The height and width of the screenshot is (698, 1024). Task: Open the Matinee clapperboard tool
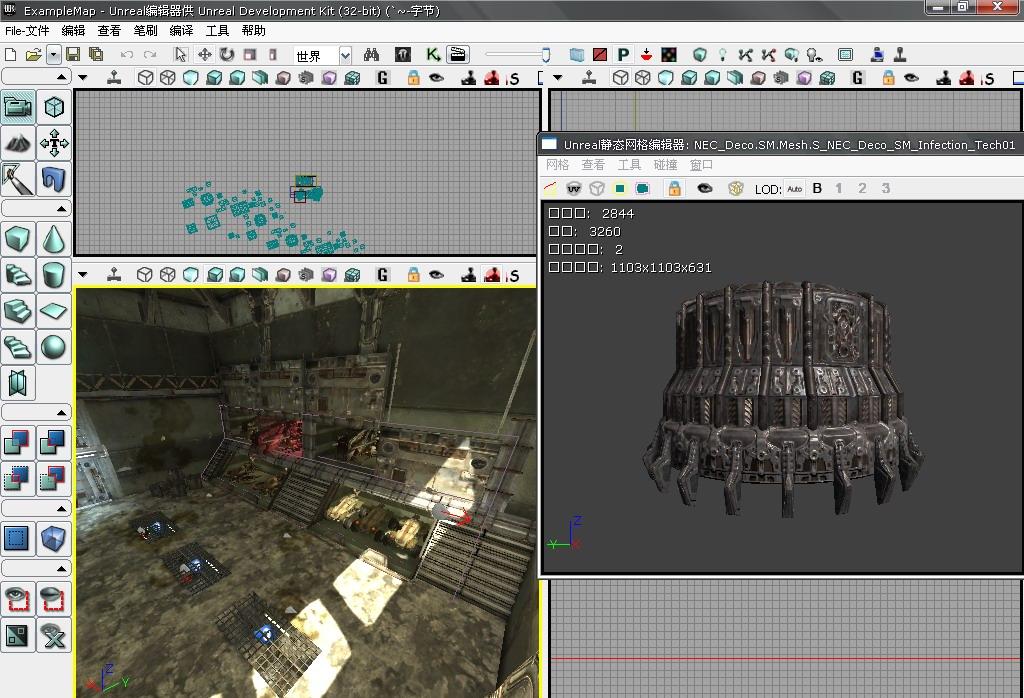point(458,55)
